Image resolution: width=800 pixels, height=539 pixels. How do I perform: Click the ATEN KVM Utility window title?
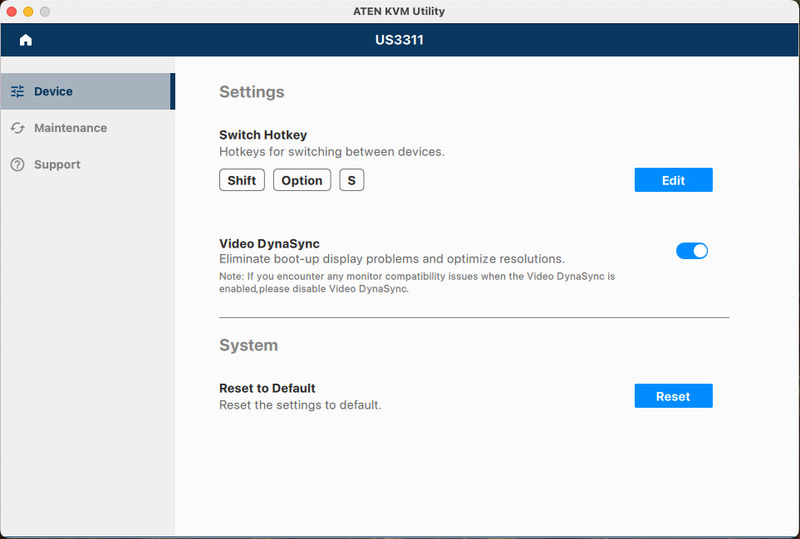click(x=399, y=11)
